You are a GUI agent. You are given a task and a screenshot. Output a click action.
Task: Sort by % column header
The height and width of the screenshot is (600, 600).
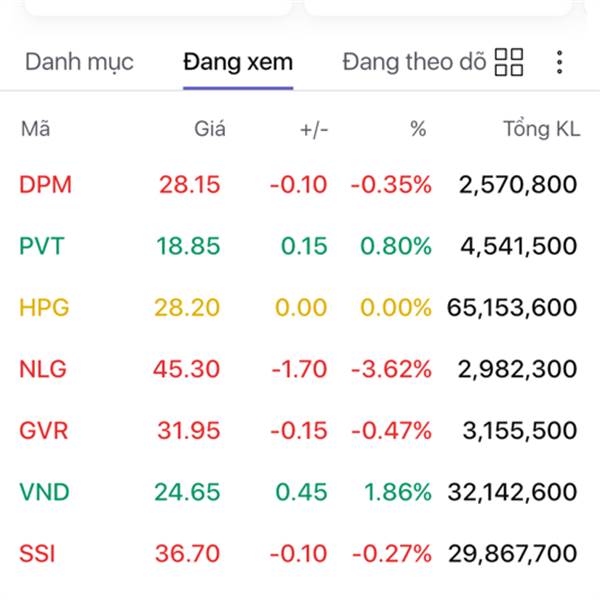click(418, 129)
